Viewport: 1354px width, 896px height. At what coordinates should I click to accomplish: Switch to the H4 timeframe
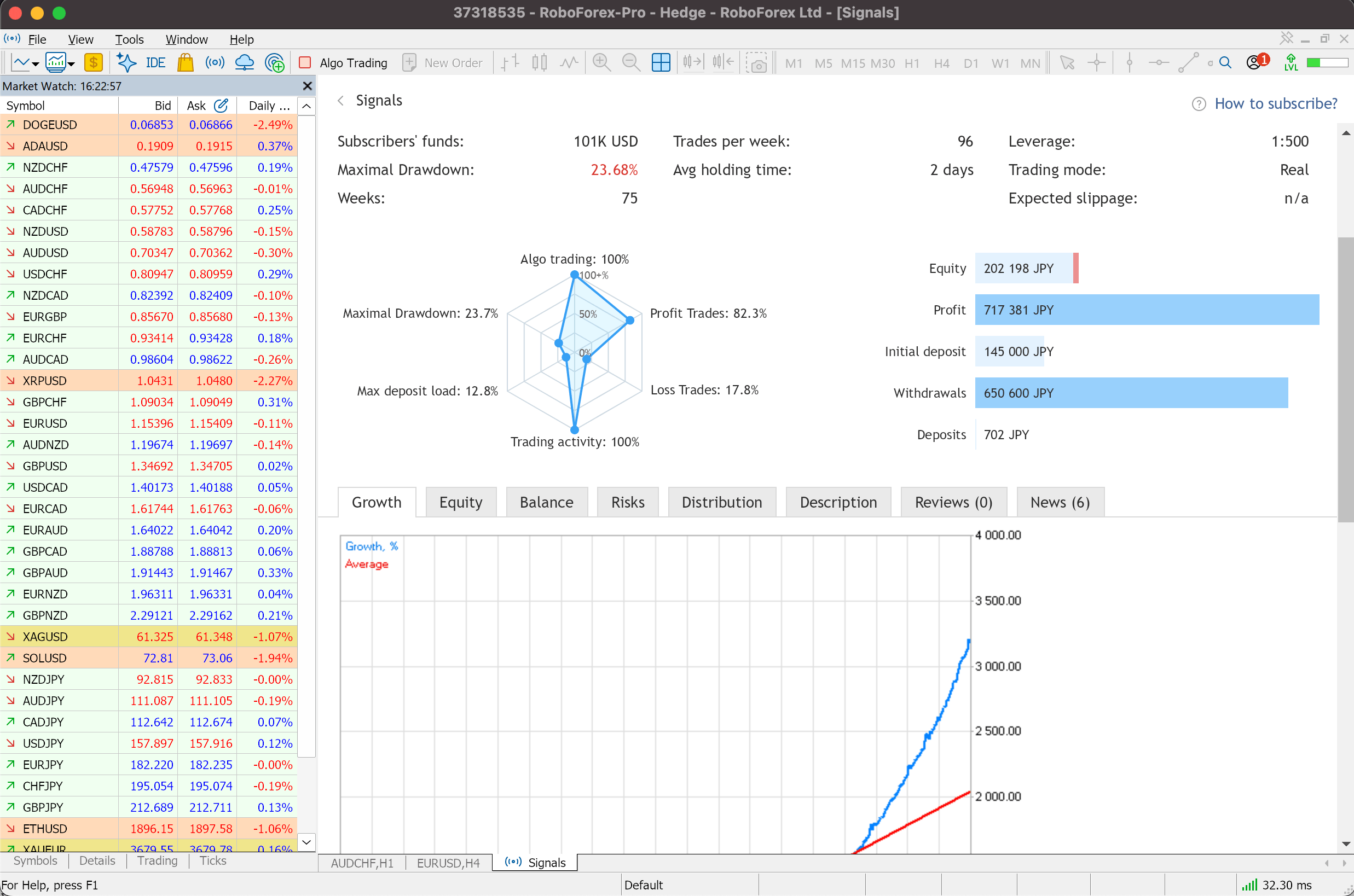click(941, 63)
